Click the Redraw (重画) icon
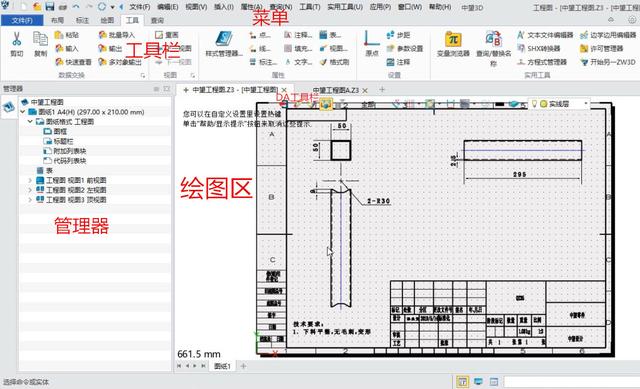Viewport: 640px width, 389px height. click(167, 35)
